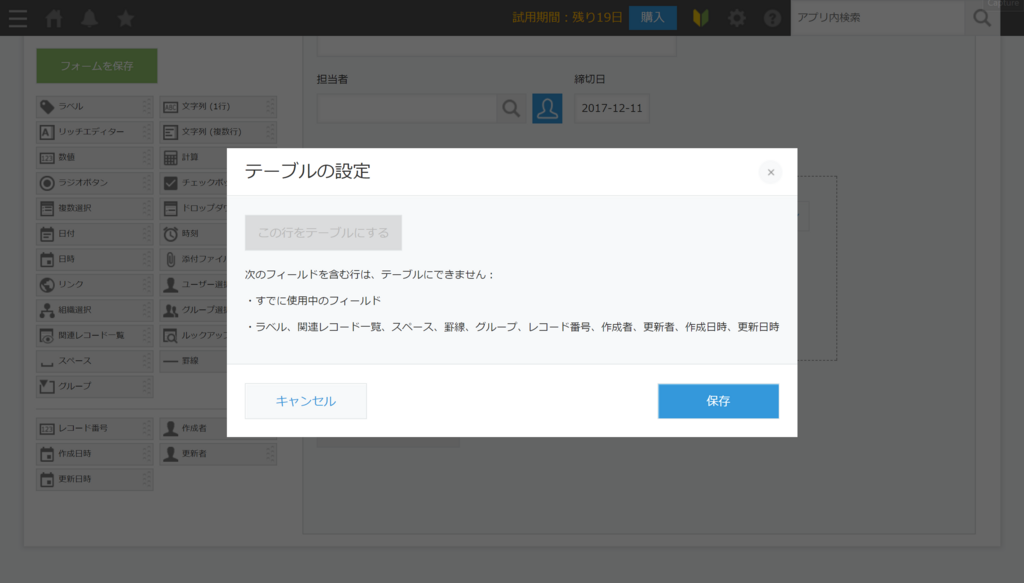This screenshot has width=1024, height=583.
Task: Select the 日時 field item
Action: pyautogui.click(x=95, y=259)
